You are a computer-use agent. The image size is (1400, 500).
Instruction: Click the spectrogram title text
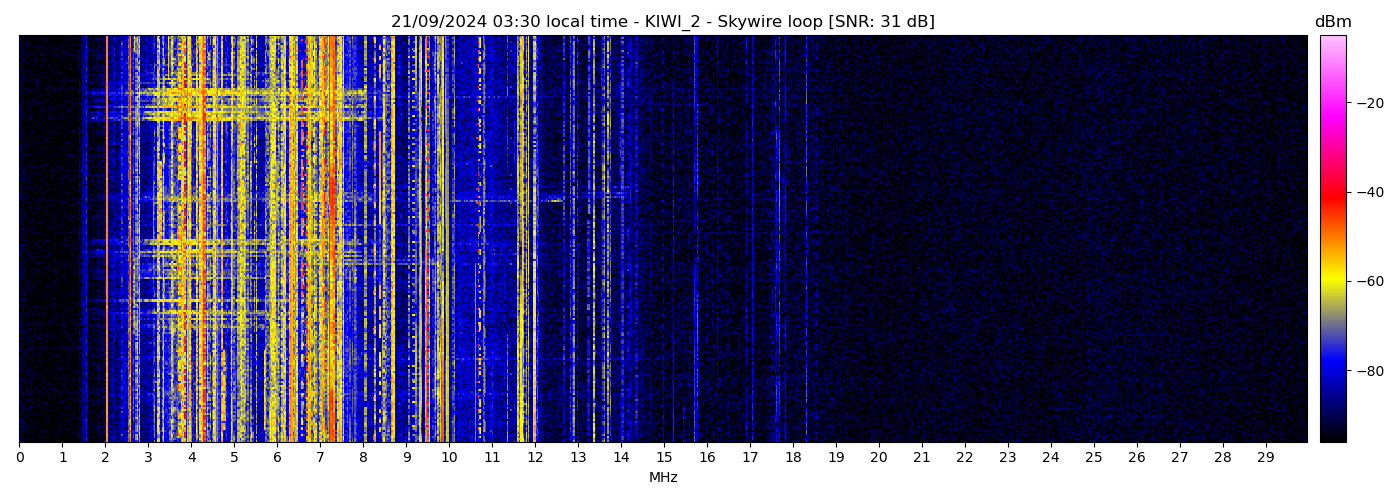pos(662,22)
